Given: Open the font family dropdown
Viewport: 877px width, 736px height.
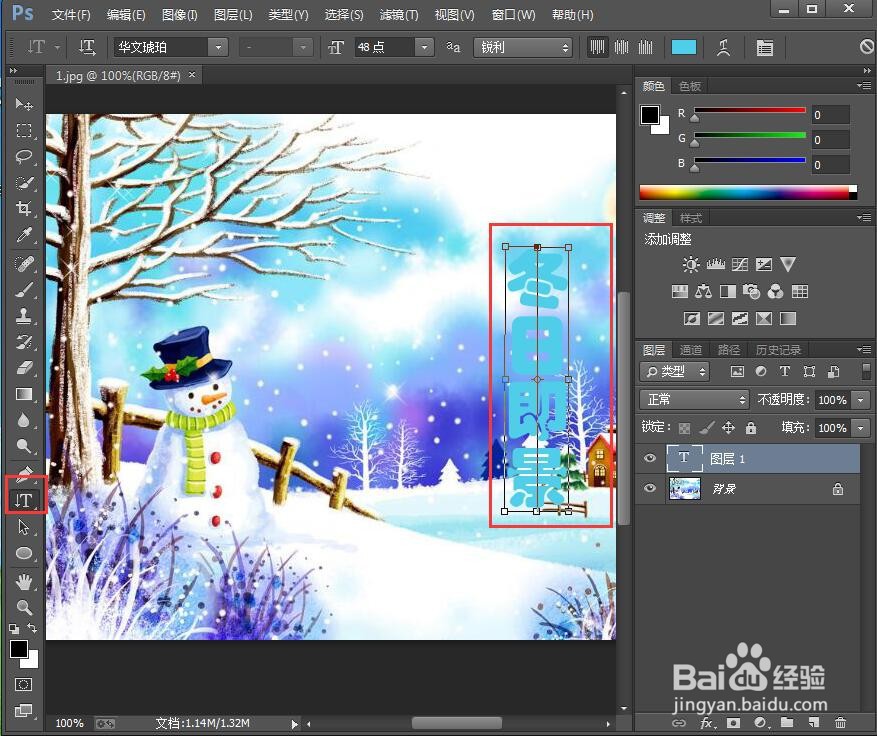Looking at the screenshot, I should (x=218, y=48).
